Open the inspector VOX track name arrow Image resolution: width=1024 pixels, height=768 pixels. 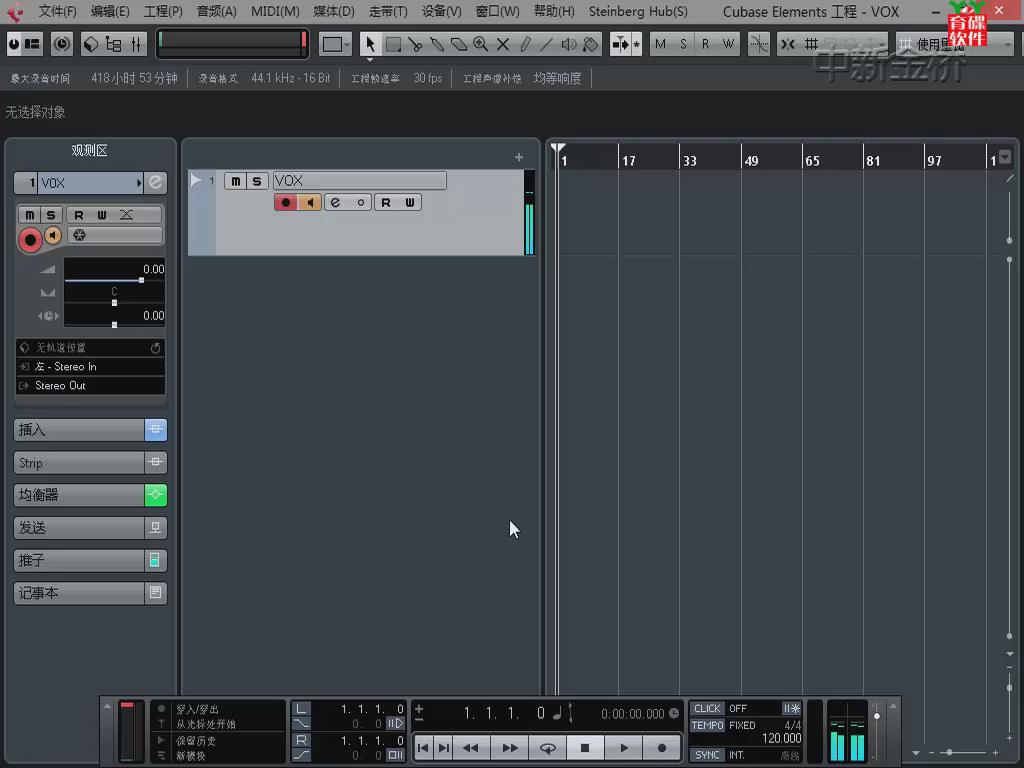(x=139, y=183)
